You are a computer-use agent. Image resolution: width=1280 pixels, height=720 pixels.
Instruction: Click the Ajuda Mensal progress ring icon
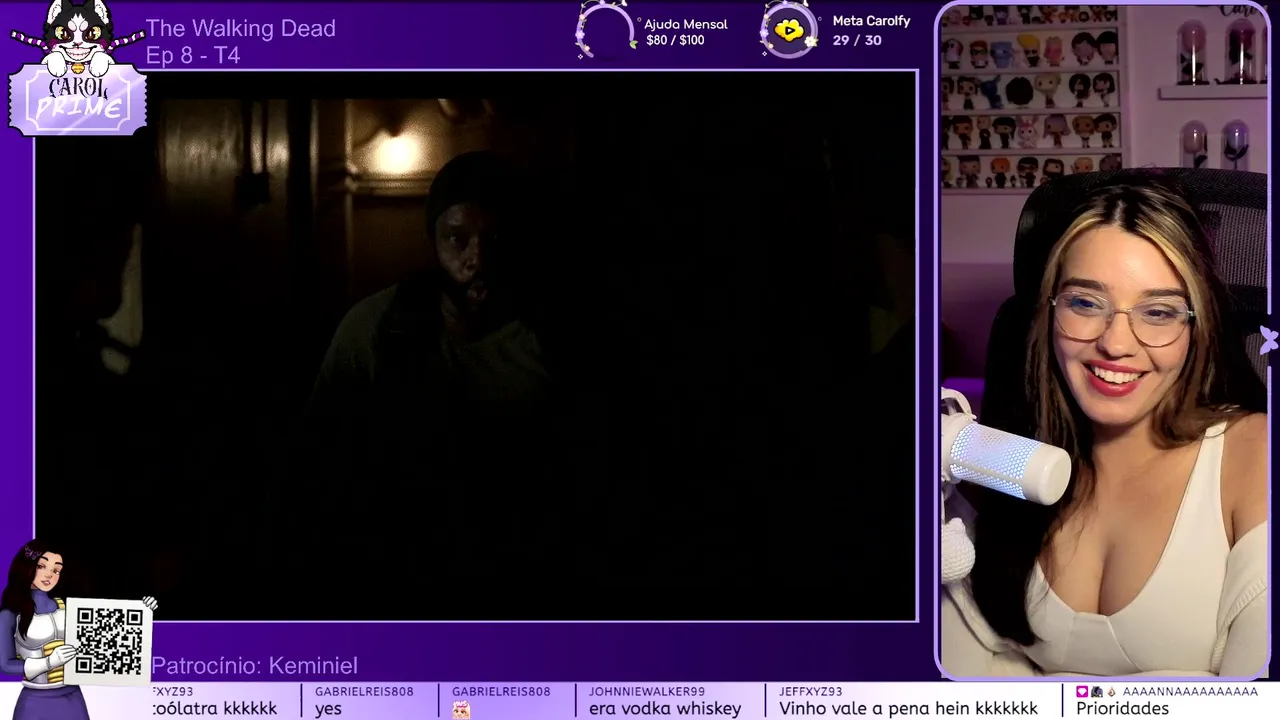click(605, 30)
